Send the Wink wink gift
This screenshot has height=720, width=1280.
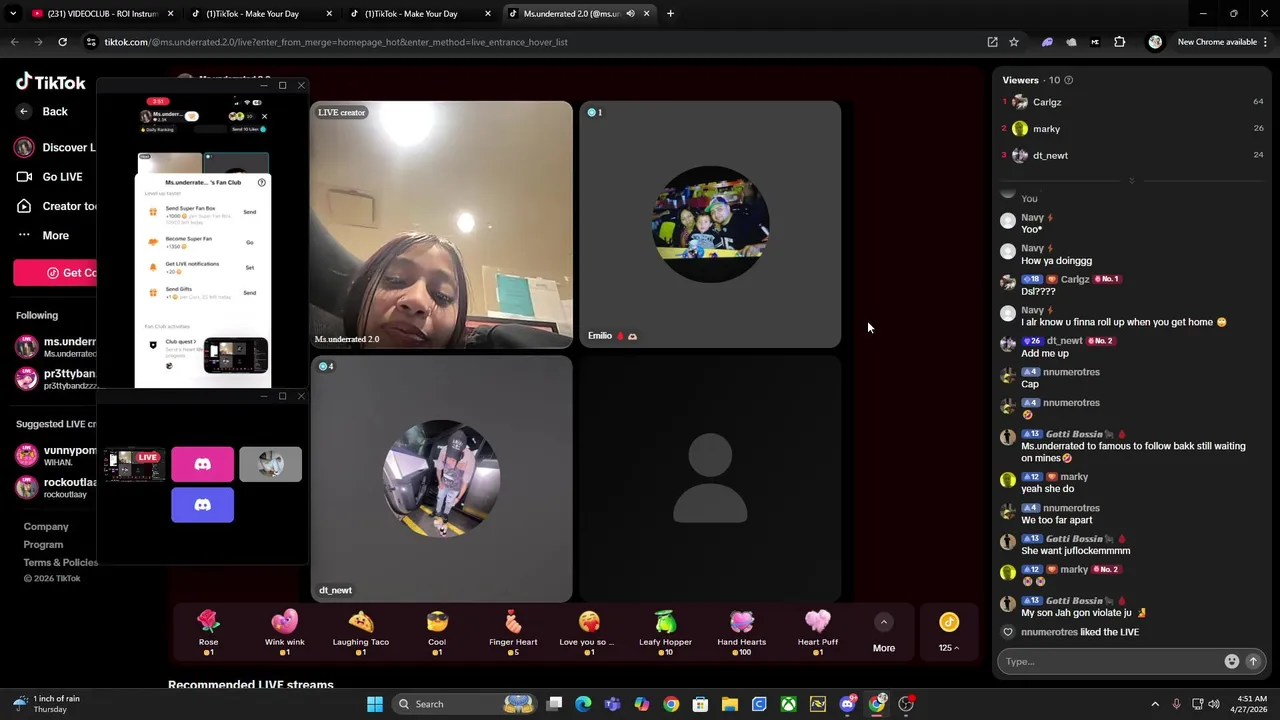tap(285, 632)
